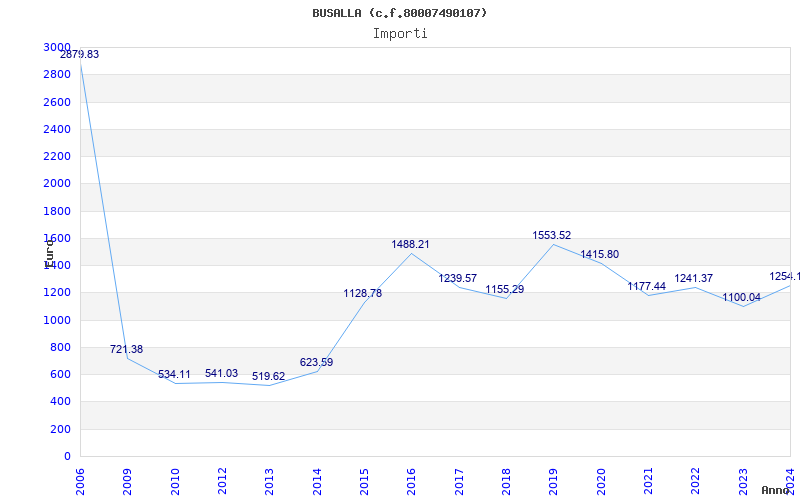Viewport: 800px width, 500px height.
Task: Select the 721.38 data label
Action: click(127, 349)
